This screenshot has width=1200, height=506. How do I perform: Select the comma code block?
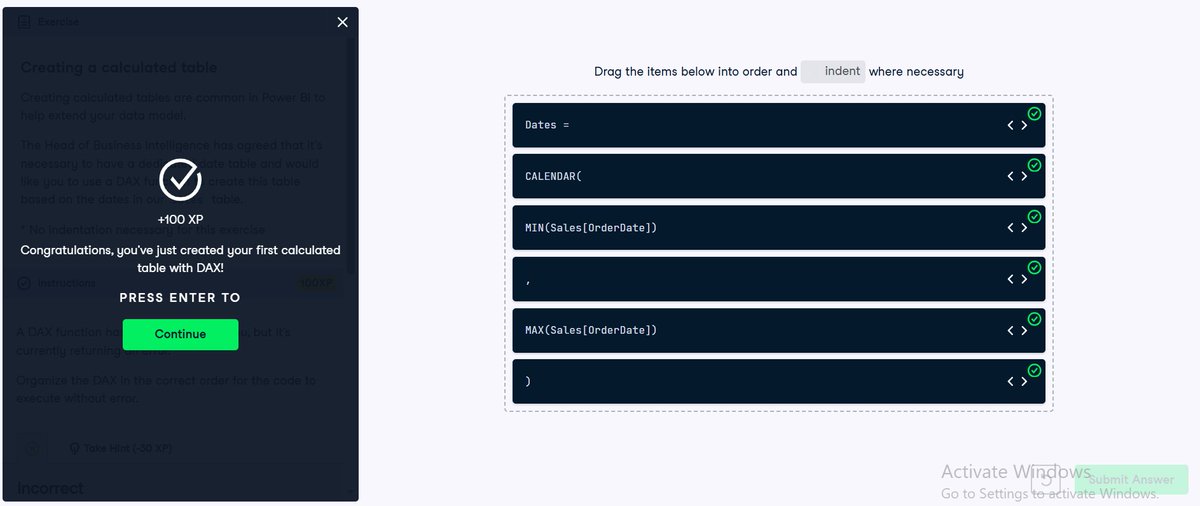tap(778, 279)
